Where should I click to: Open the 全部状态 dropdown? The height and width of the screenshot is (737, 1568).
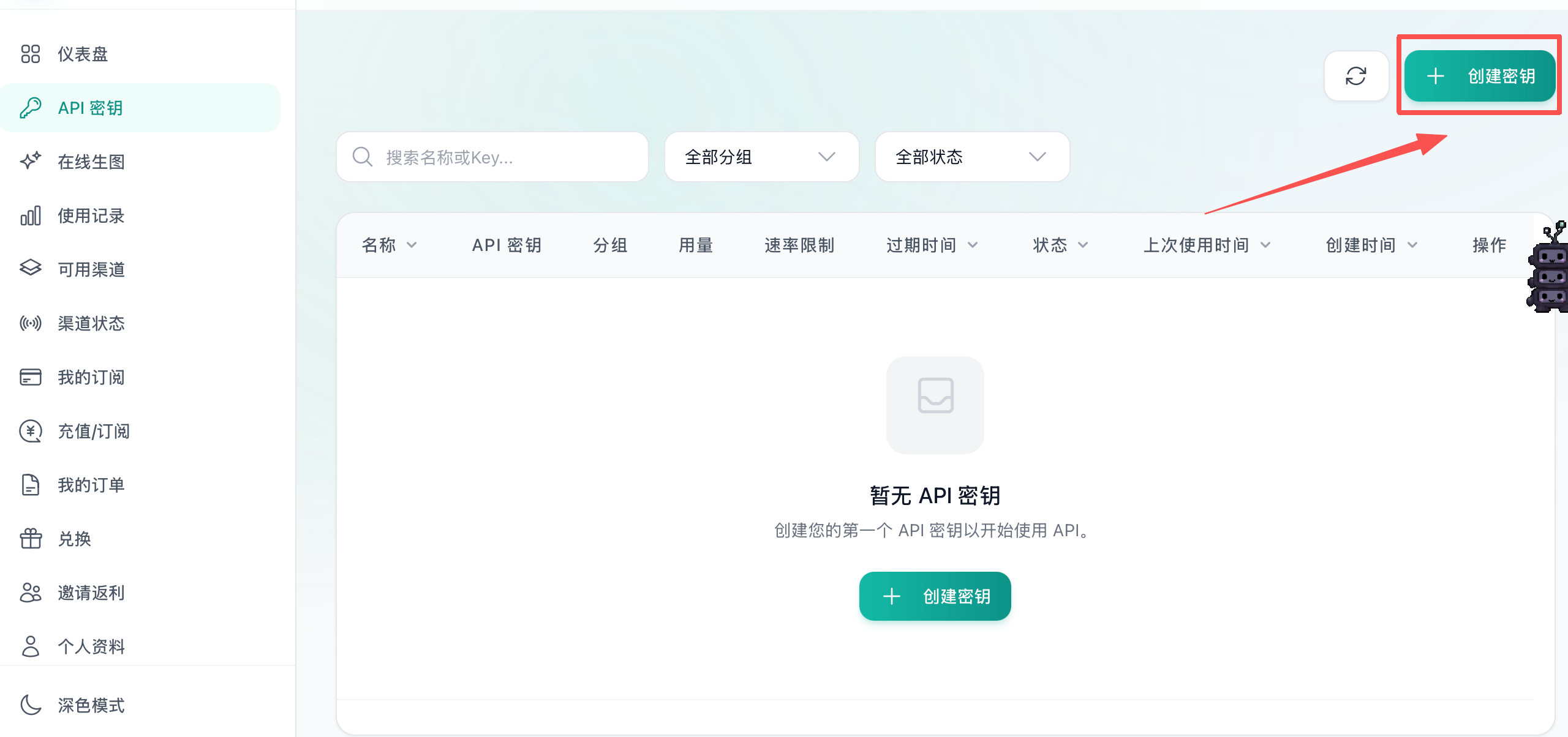[972, 157]
